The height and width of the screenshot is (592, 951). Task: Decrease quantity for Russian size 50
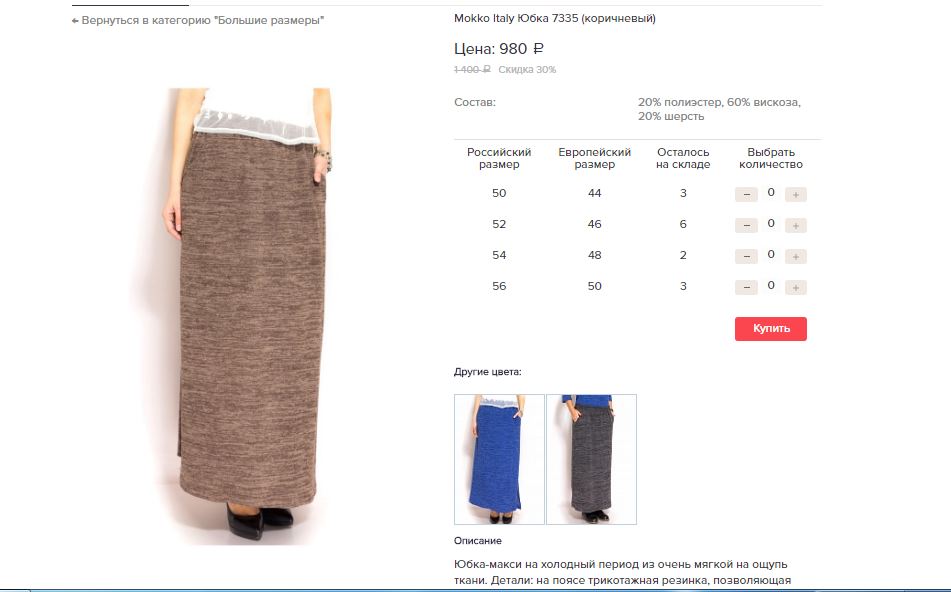[x=746, y=195]
